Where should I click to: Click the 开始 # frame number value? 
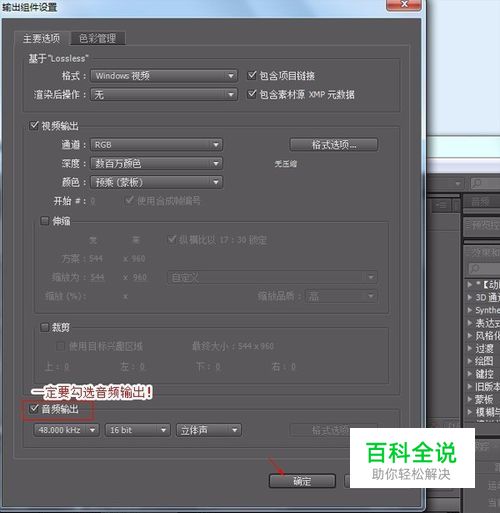pos(93,201)
